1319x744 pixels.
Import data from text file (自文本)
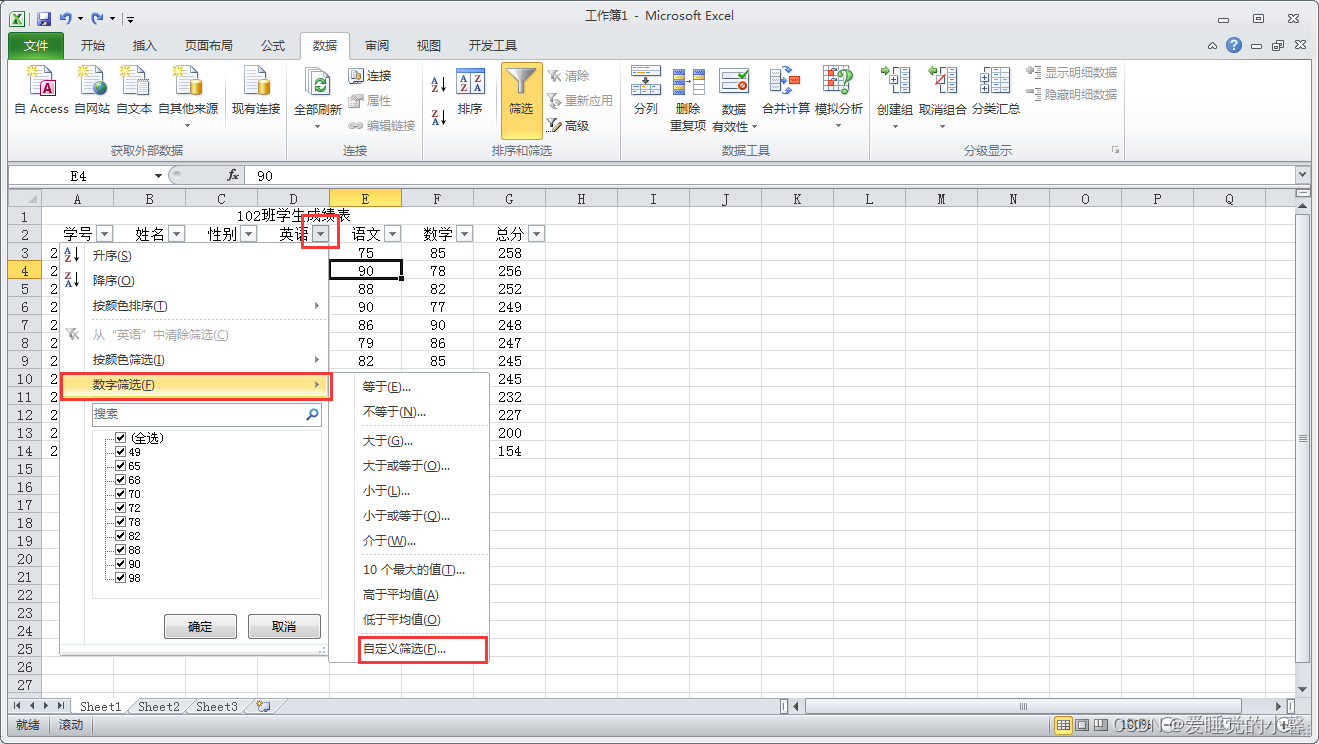tap(134, 92)
